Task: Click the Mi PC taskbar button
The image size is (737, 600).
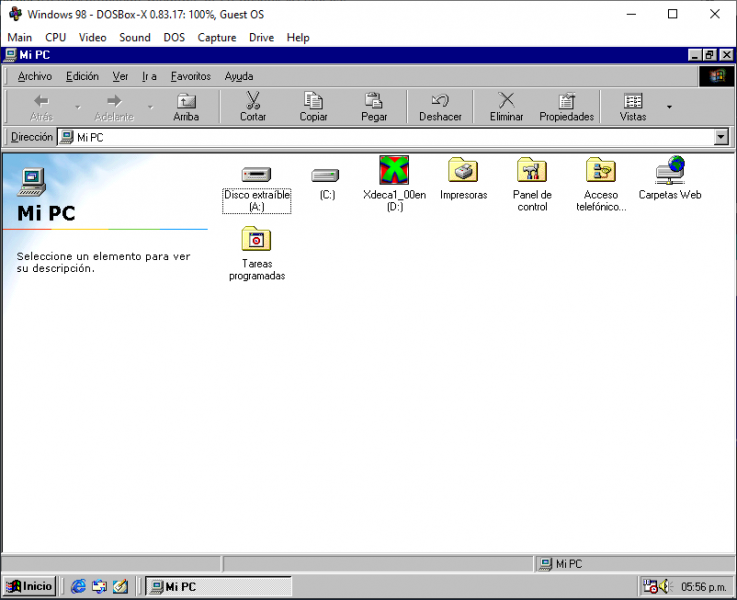Action: click(218, 586)
